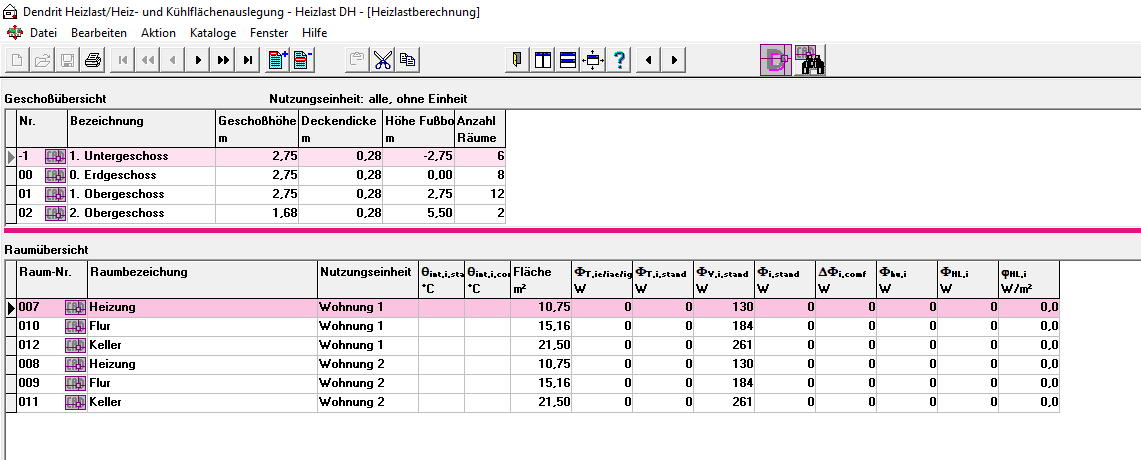Click the Höhe Fußboden value 5,50
This screenshot has height=460, width=1141.
tap(419, 213)
